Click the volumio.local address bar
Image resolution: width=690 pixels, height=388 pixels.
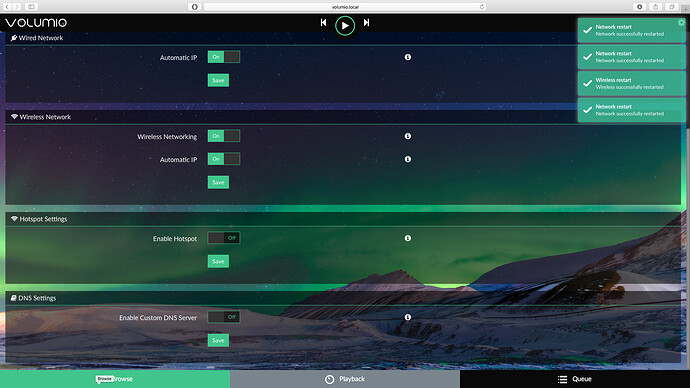[x=345, y=7]
